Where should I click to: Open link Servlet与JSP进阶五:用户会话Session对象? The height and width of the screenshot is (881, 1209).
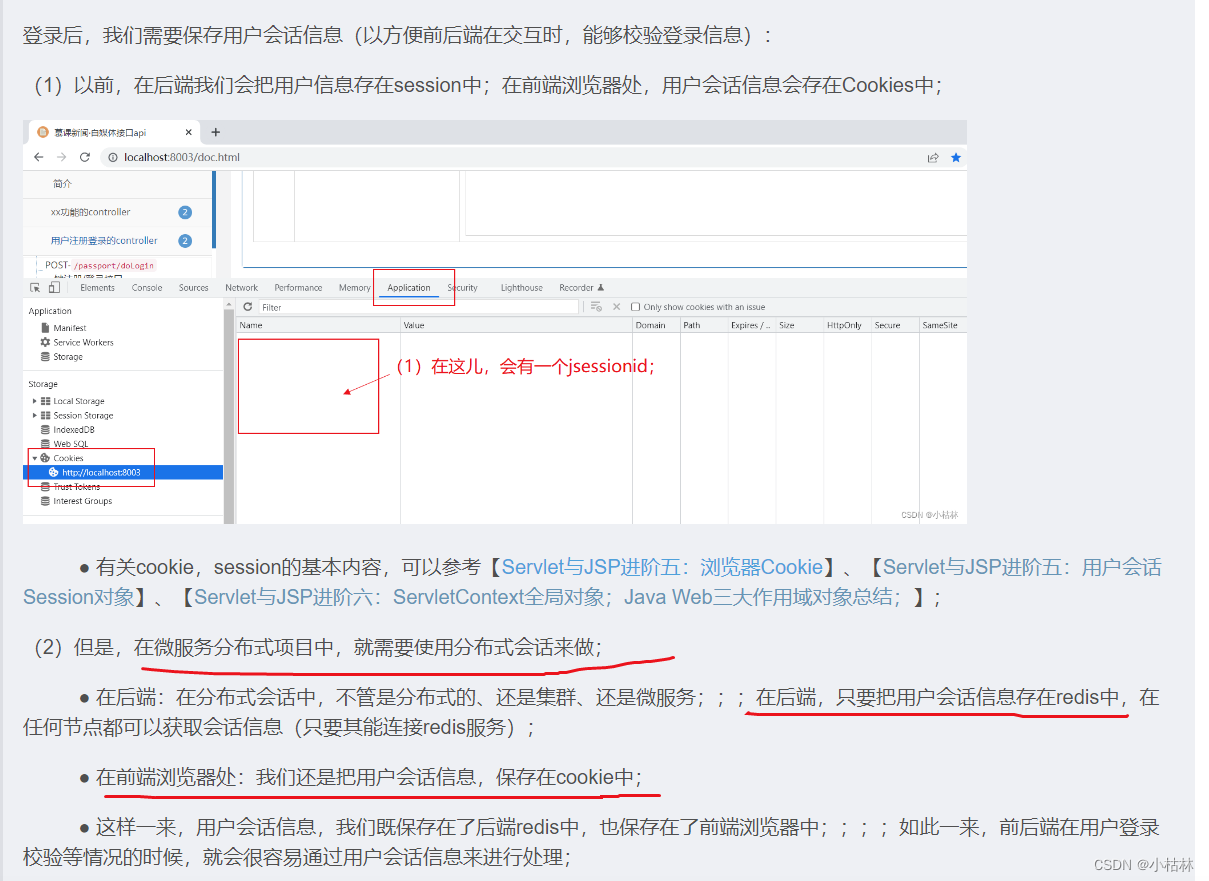pos(592,582)
